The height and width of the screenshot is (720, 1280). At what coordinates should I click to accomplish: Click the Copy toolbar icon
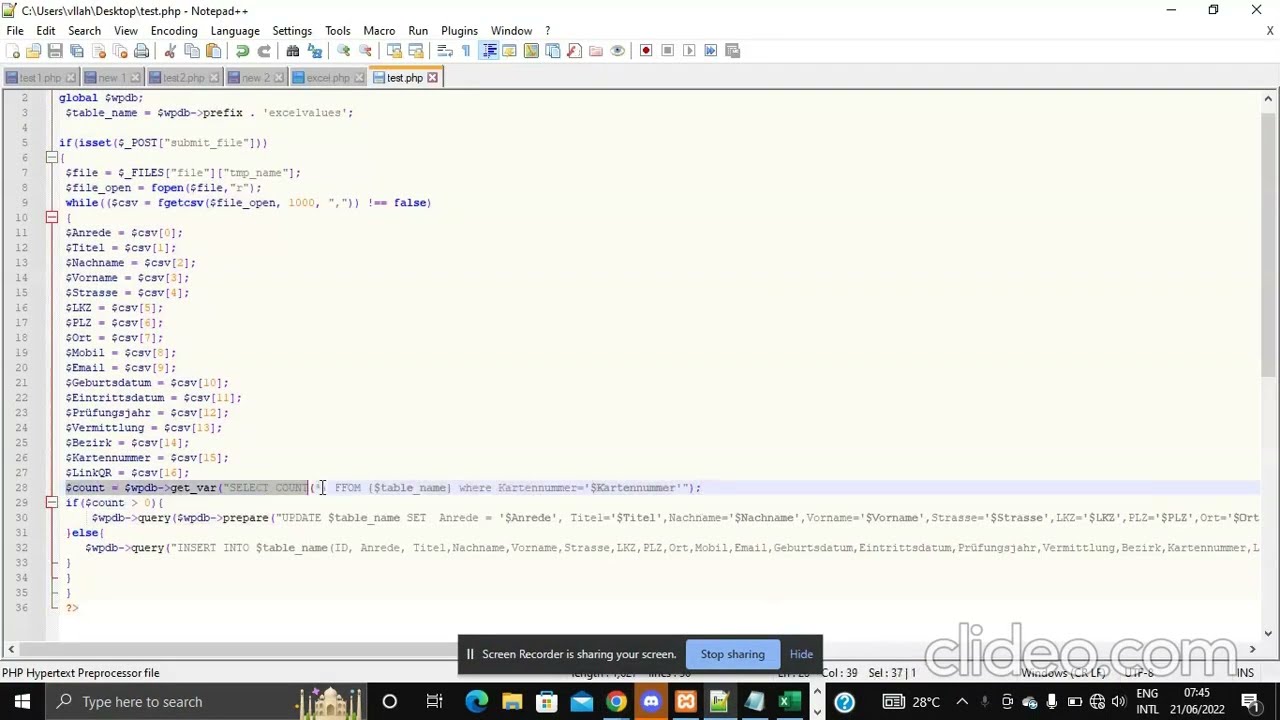(192, 51)
